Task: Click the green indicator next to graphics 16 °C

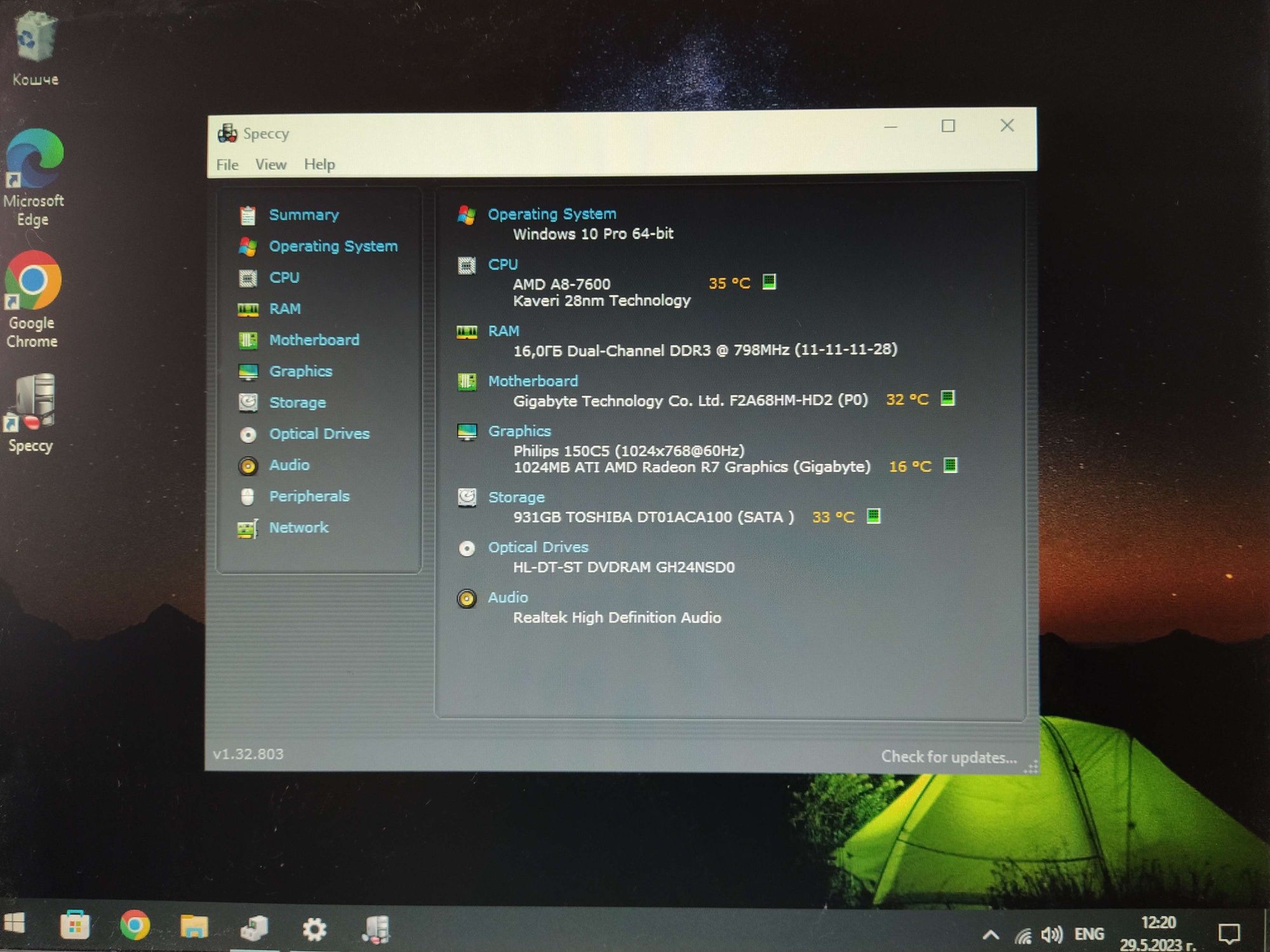Action: 950,465
